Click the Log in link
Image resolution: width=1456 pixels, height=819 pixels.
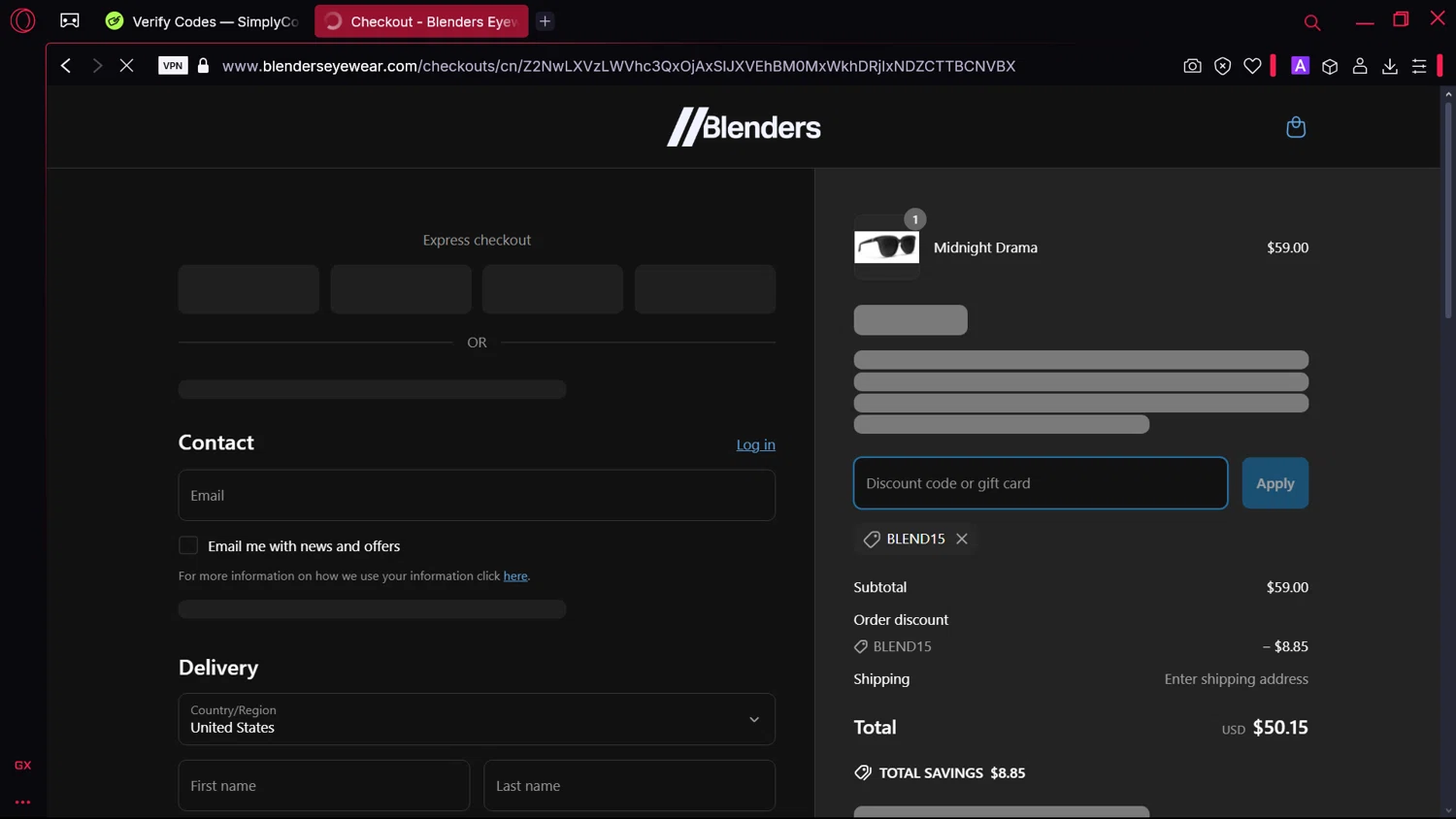[755, 444]
